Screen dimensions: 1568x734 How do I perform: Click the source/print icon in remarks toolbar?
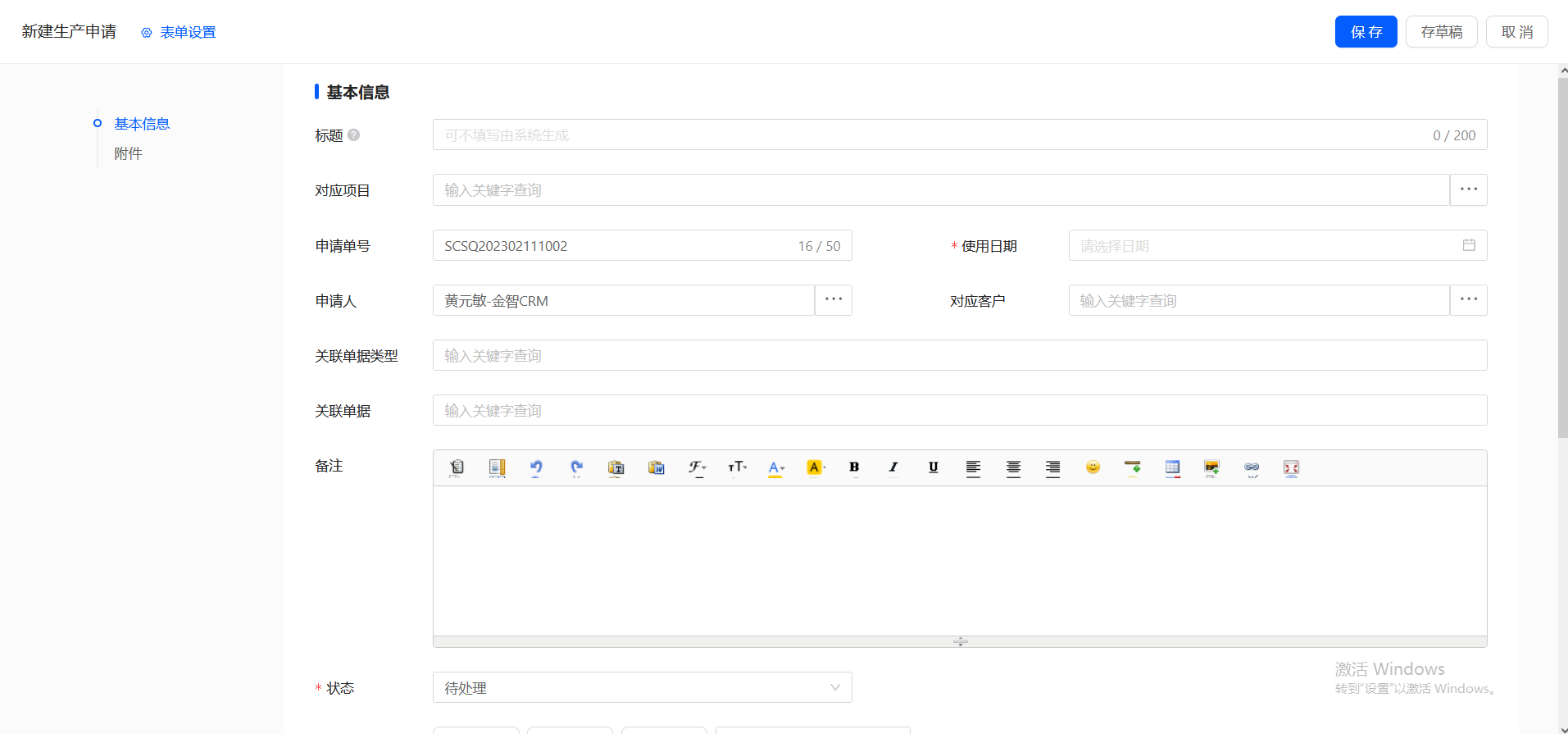457,467
